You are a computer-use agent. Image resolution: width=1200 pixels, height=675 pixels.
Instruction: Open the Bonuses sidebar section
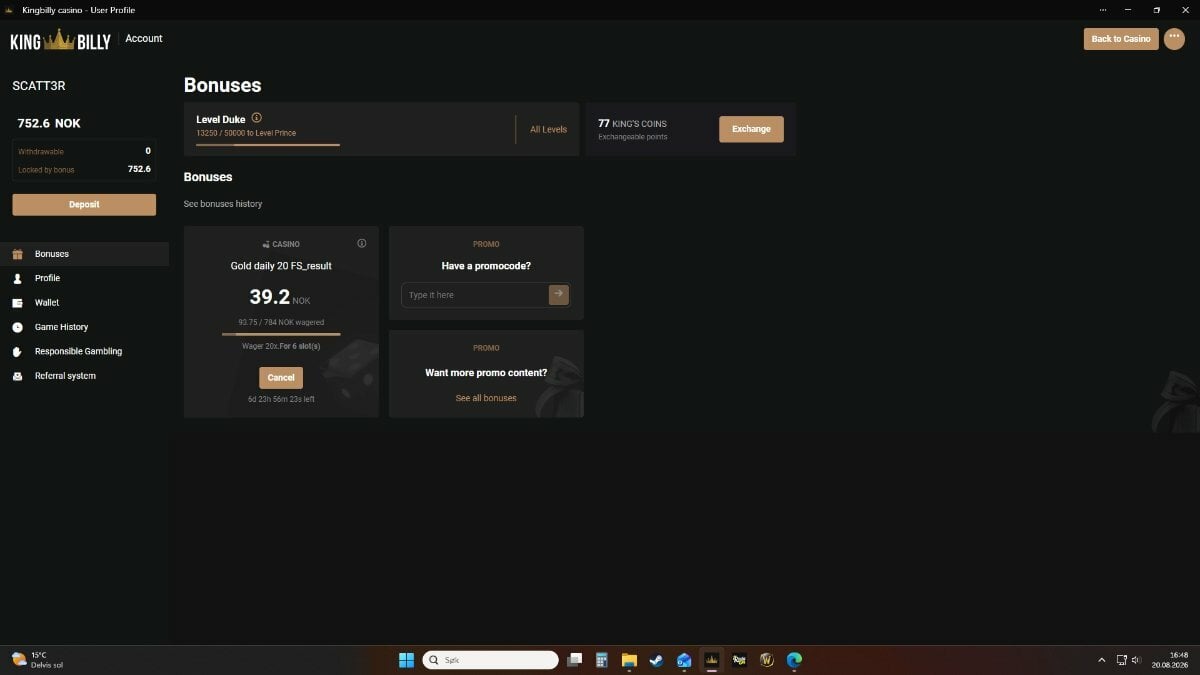pos(84,254)
